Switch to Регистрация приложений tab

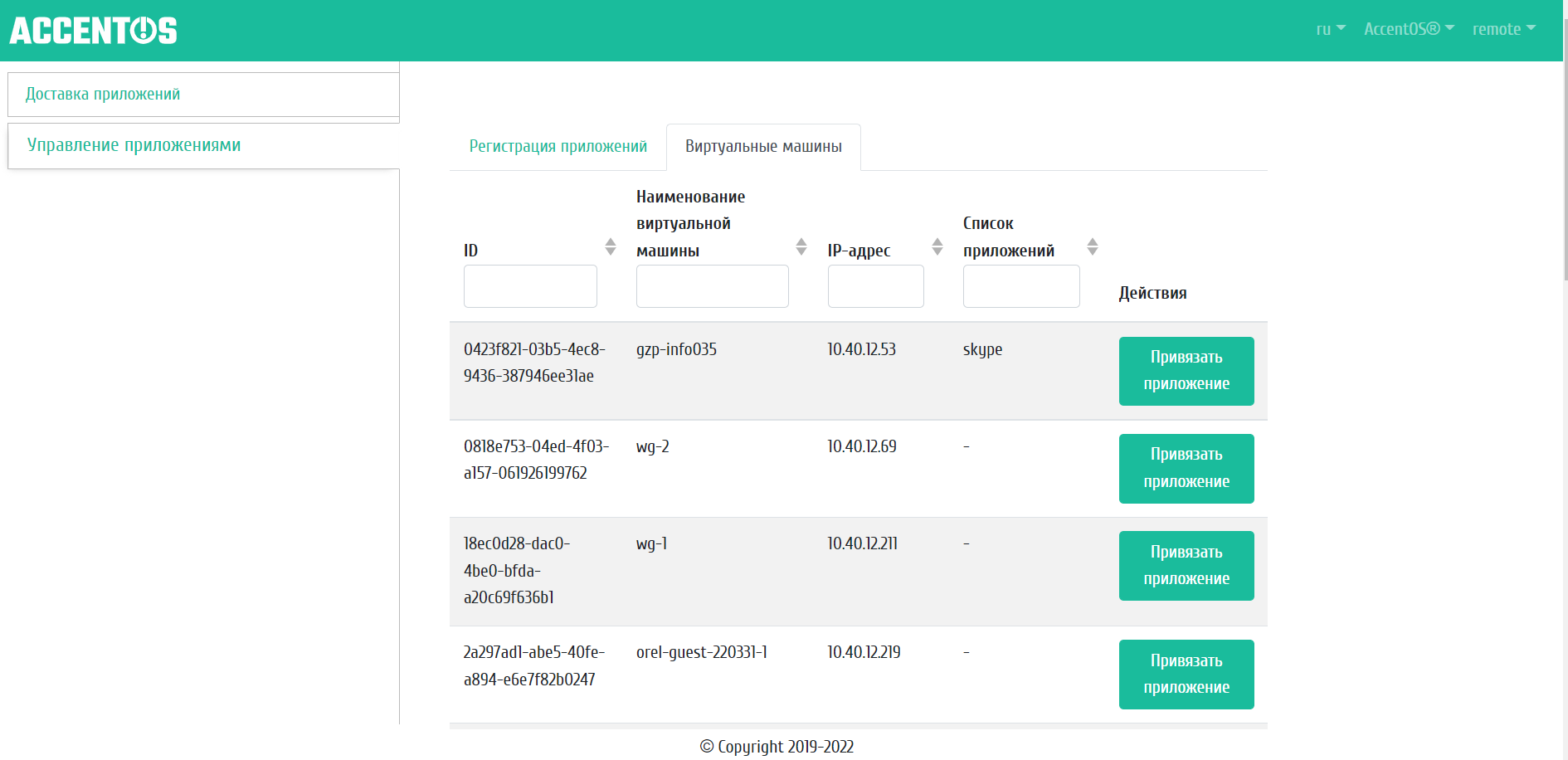[558, 147]
